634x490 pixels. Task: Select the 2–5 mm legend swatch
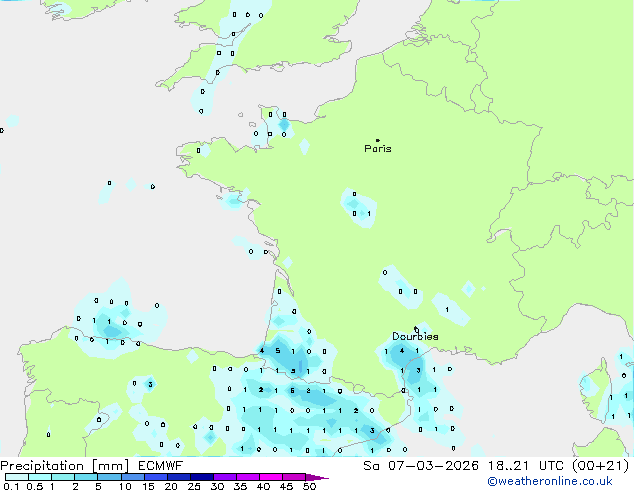click(86, 477)
